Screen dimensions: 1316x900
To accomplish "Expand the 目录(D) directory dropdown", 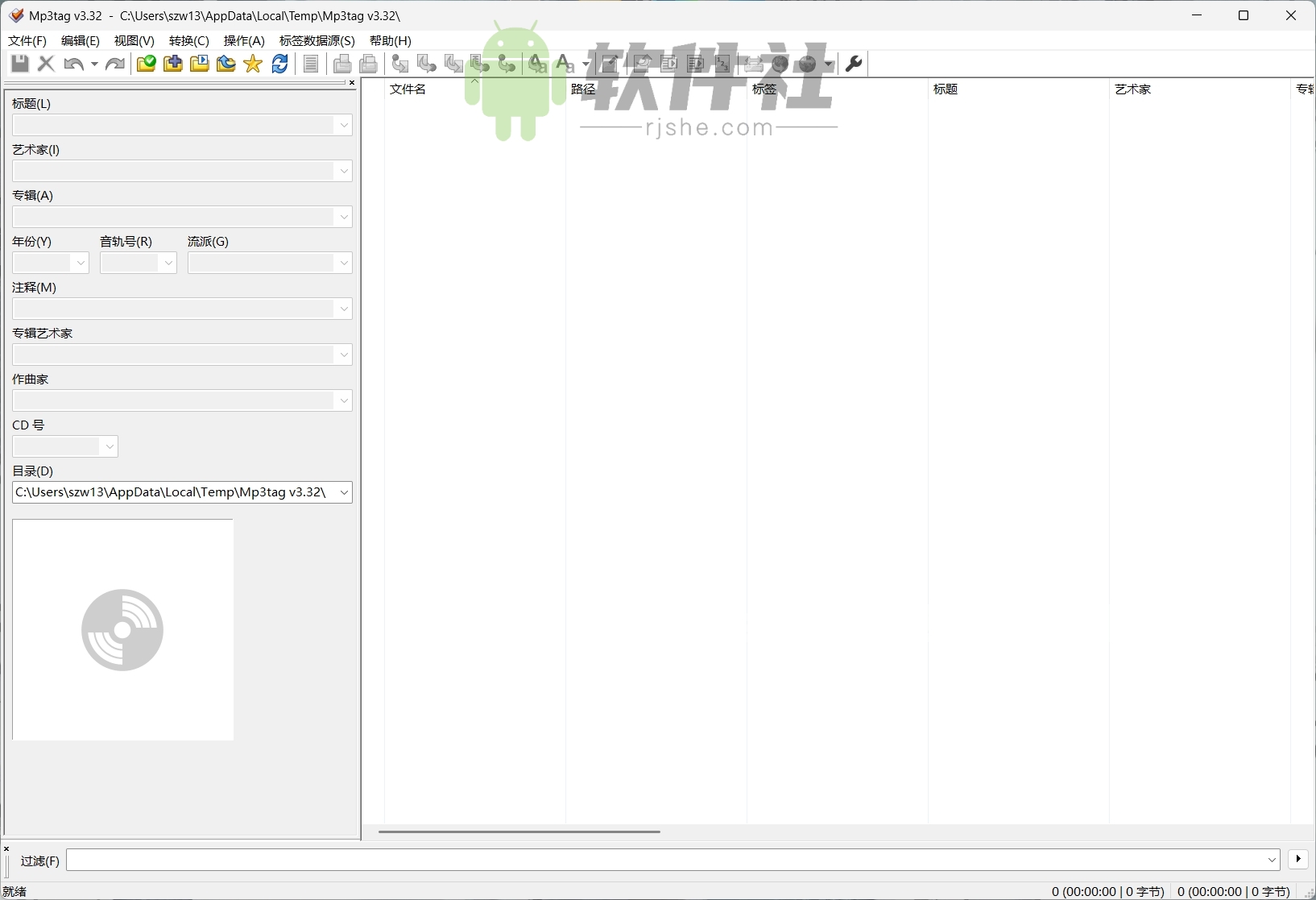I will (344, 492).
